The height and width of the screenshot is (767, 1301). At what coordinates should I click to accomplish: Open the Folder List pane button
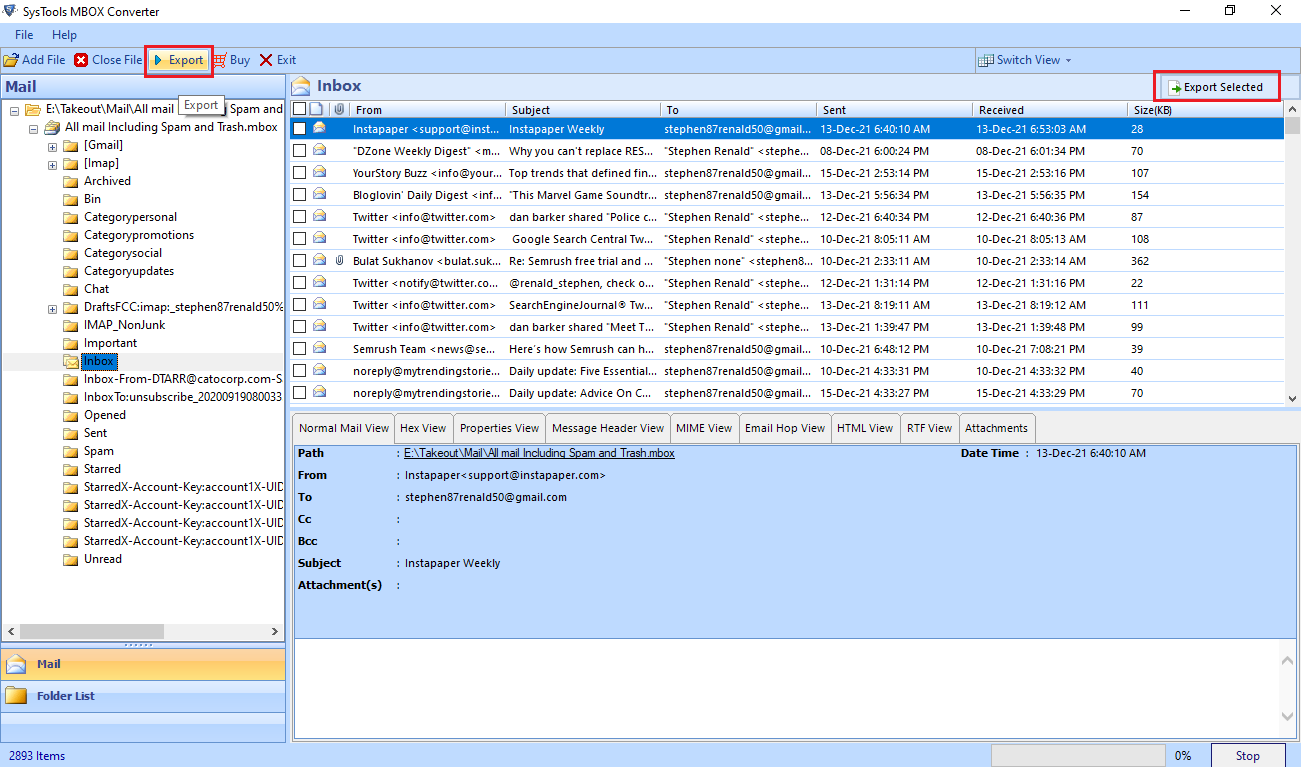click(x=143, y=696)
